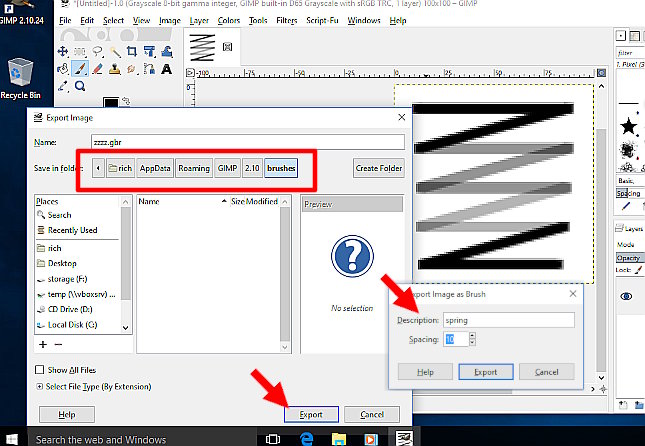This screenshot has width=645, height=446.
Task: Click the Name column sort arrow
Action: coord(224,201)
